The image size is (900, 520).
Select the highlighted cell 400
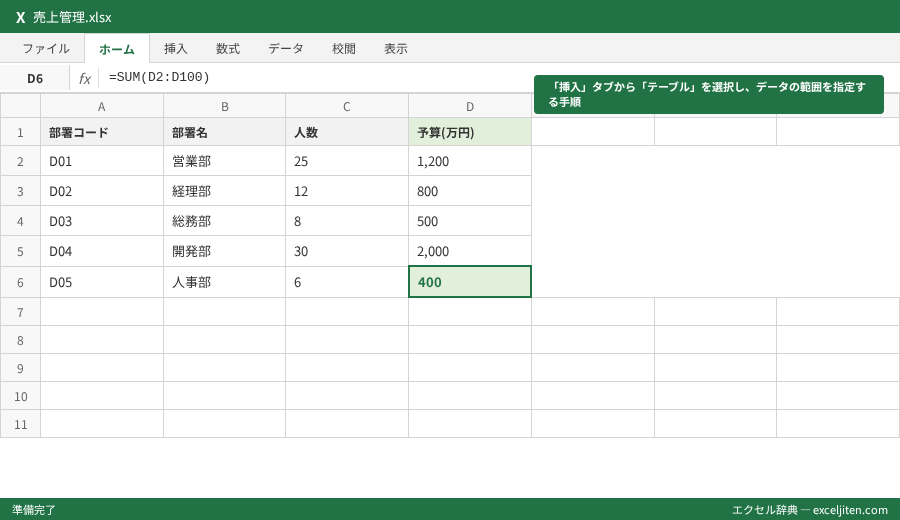[470, 282]
